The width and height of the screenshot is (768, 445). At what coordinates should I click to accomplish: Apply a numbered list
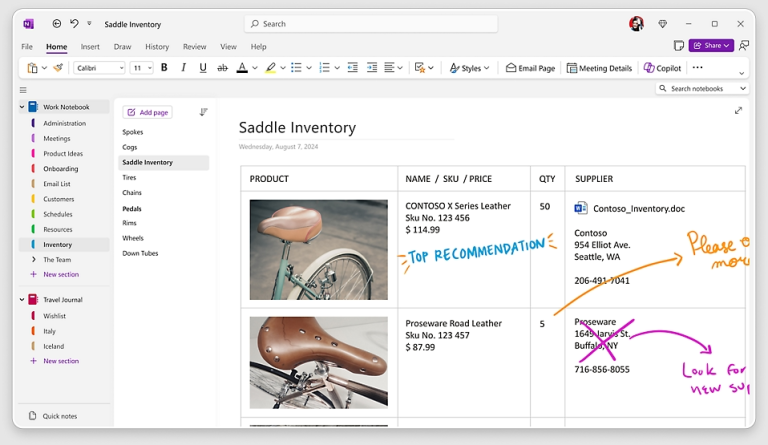pos(324,68)
